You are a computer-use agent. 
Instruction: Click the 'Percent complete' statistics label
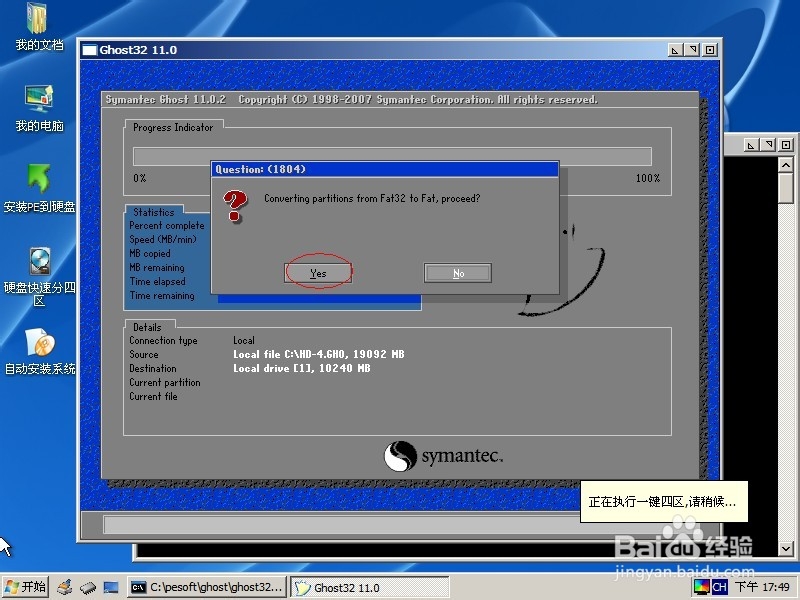tap(167, 226)
